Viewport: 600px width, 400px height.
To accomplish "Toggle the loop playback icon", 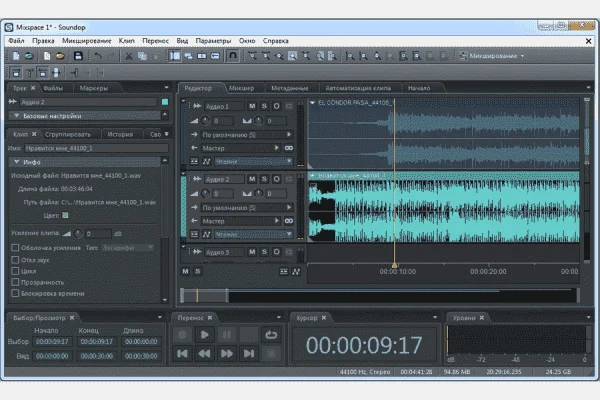I will [271, 335].
